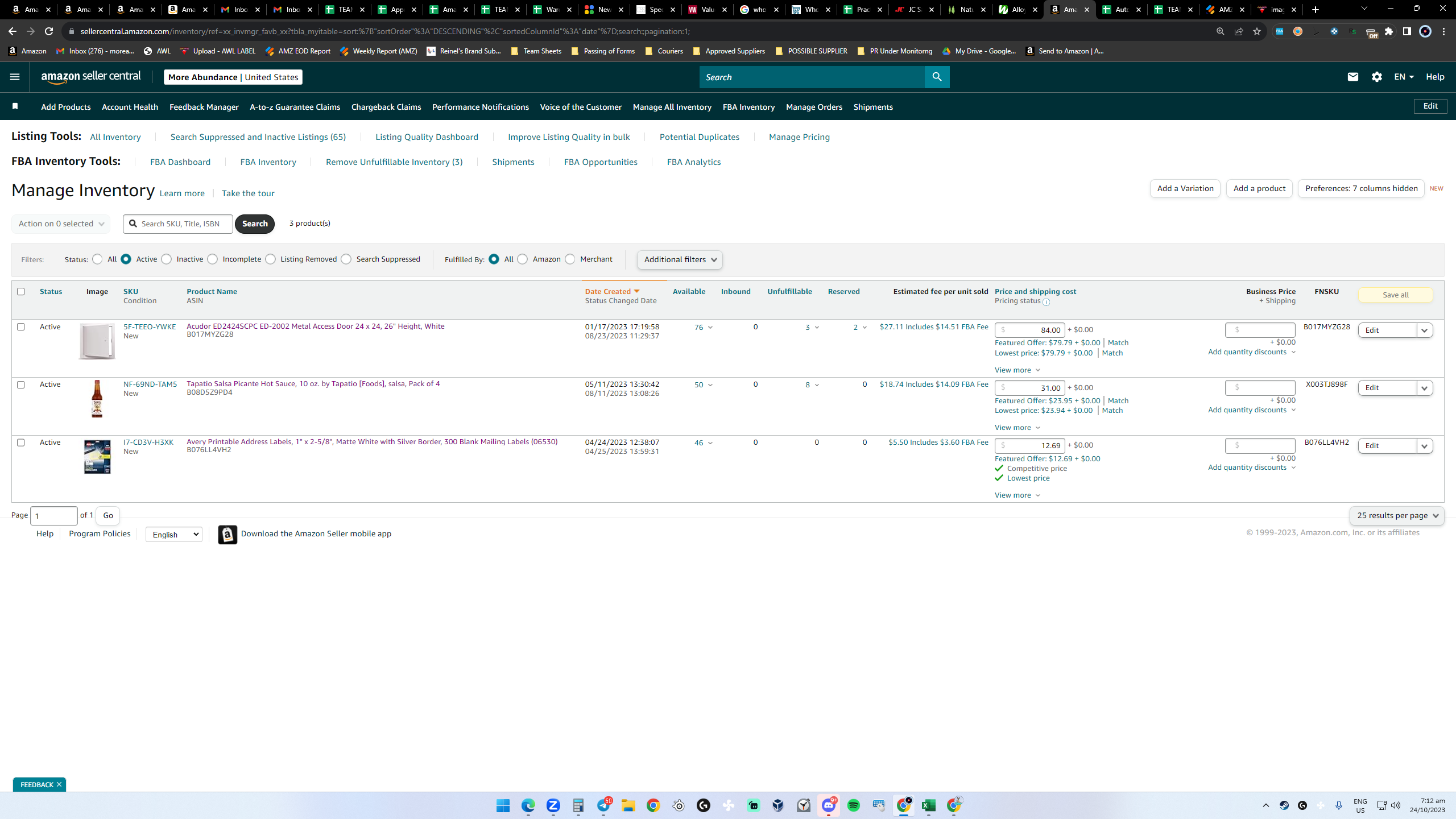Open the EN language dropdown in header
Screen dimensions: 1456x819
pos(1404,77)
